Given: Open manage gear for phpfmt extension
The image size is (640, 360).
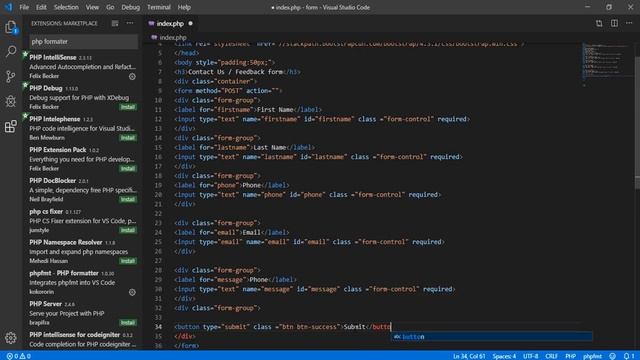Looking at the screenshot, I should click(x=132, y=292).
